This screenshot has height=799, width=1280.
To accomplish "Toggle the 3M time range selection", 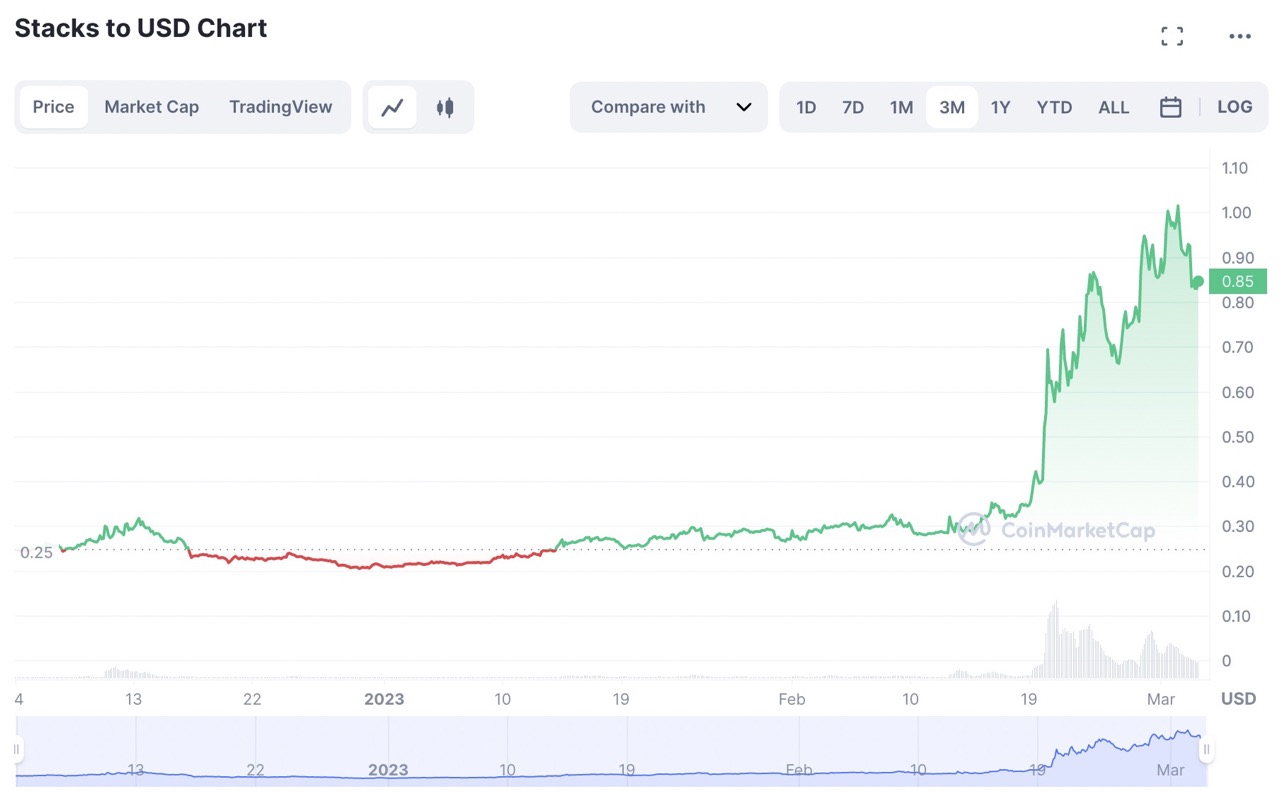I will (x=951, y=107).
